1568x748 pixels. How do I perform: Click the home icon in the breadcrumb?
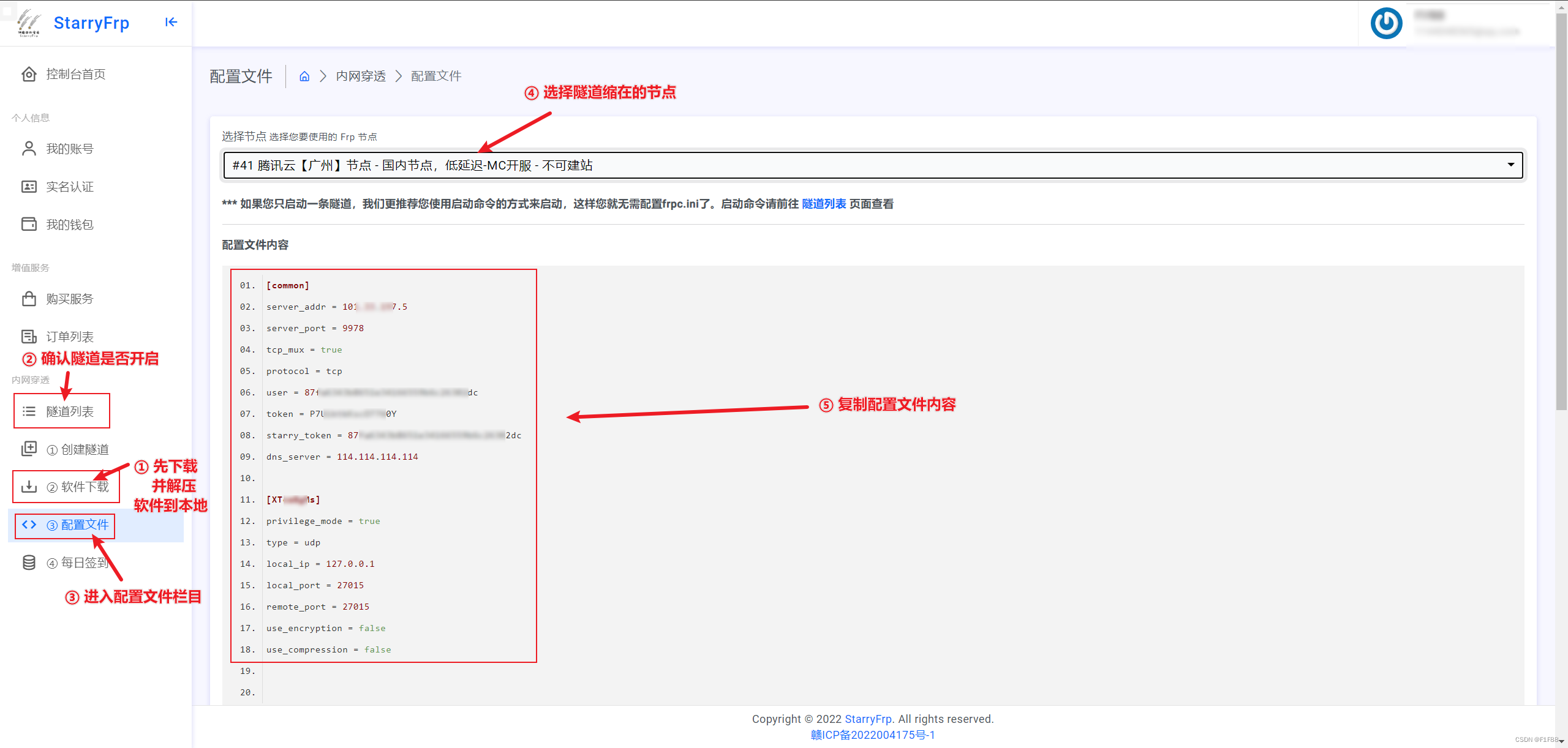coord(304,77)
